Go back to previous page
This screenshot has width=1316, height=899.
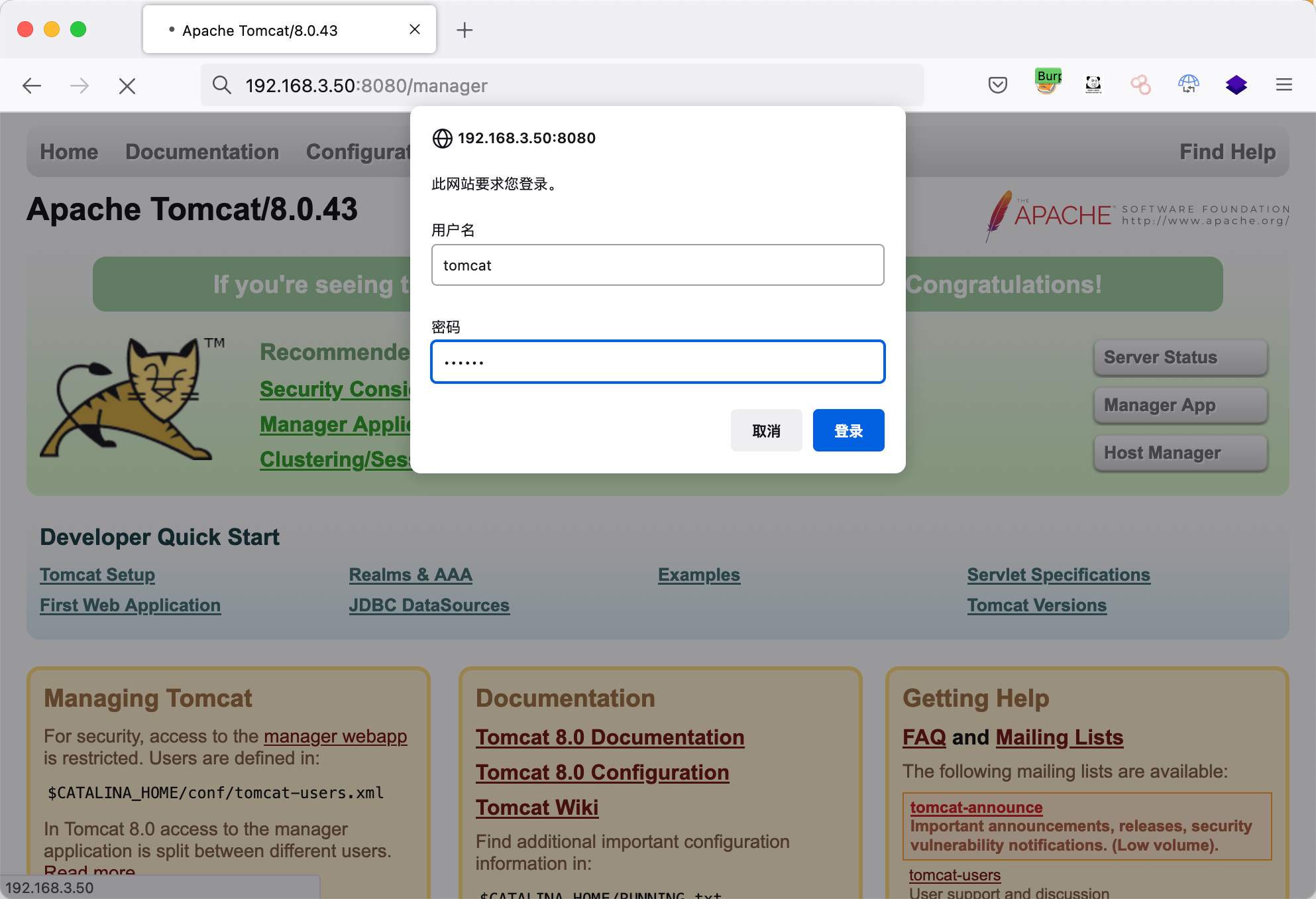pyautogui.click(x=32, y=86)
